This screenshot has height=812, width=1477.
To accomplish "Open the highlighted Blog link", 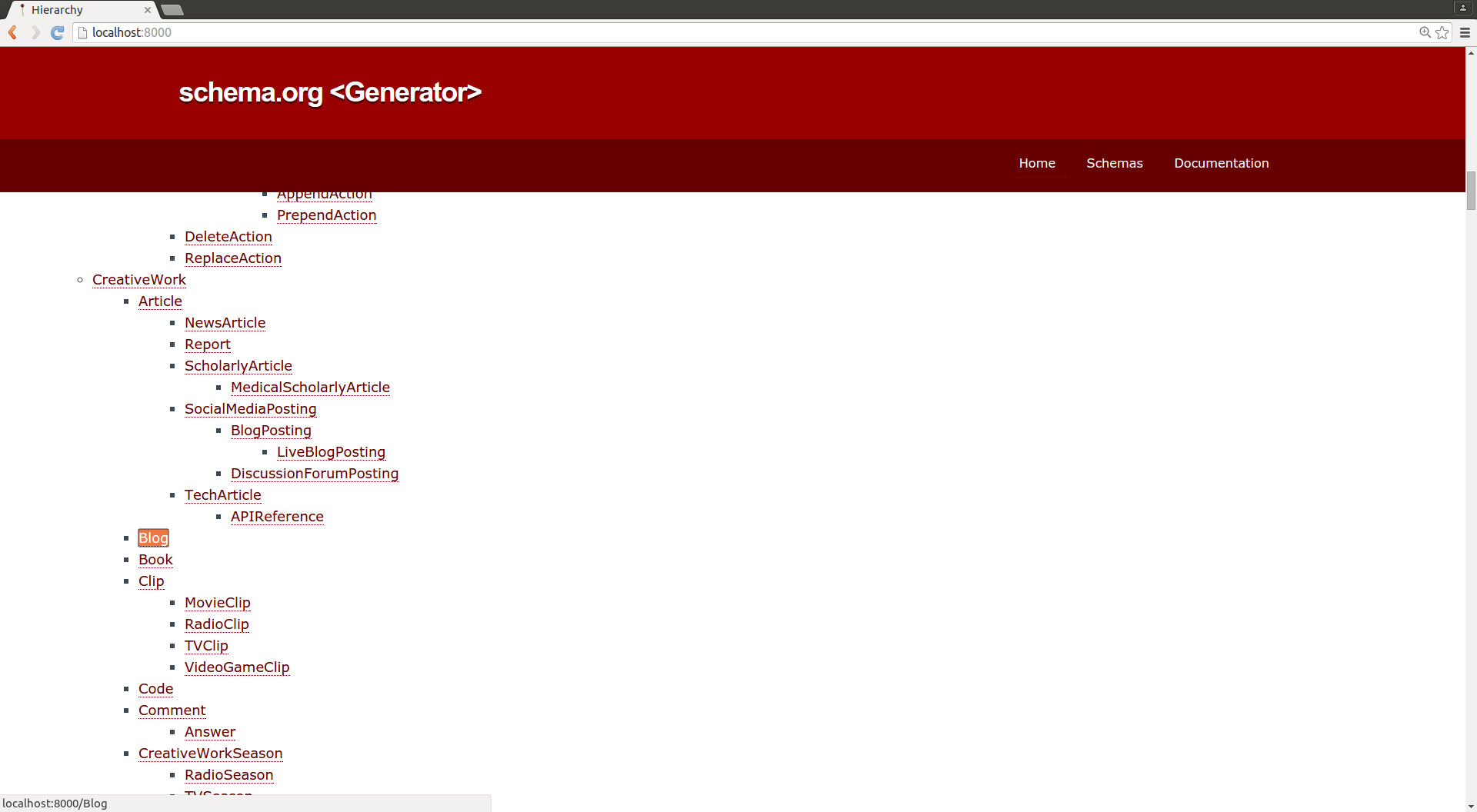I will (x=153, y=538).
